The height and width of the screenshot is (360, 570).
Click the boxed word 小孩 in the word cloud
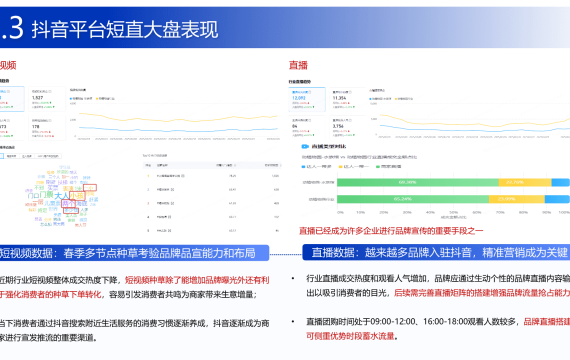(x=77, y=196)
